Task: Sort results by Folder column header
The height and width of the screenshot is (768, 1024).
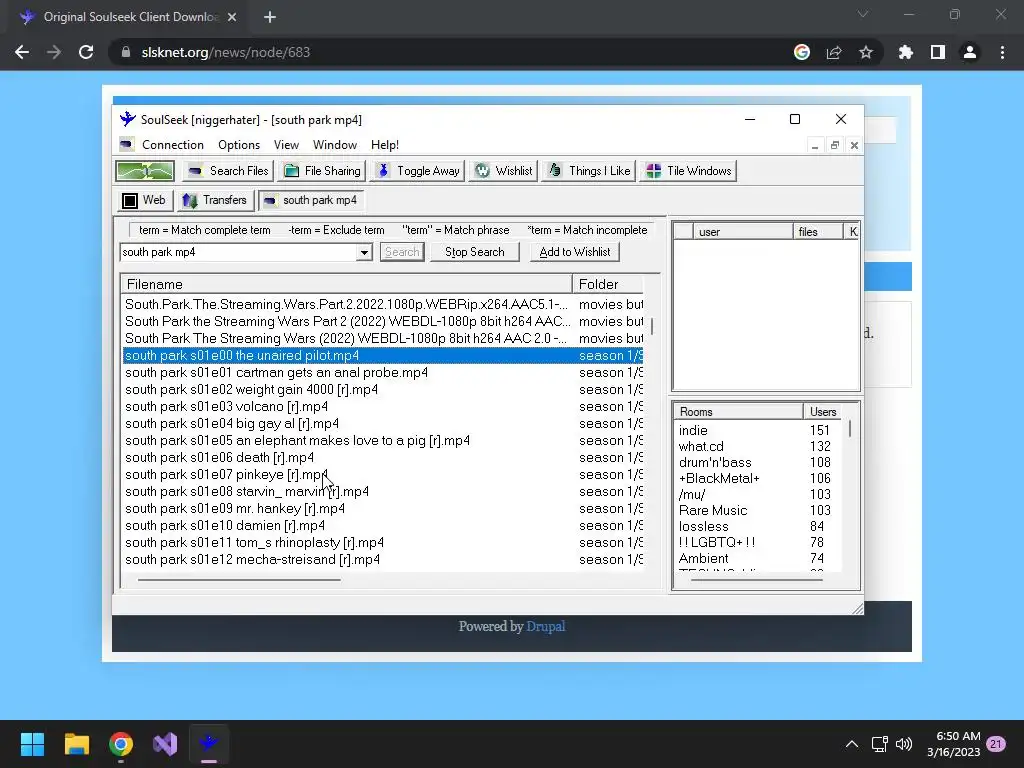Action: 607,284
